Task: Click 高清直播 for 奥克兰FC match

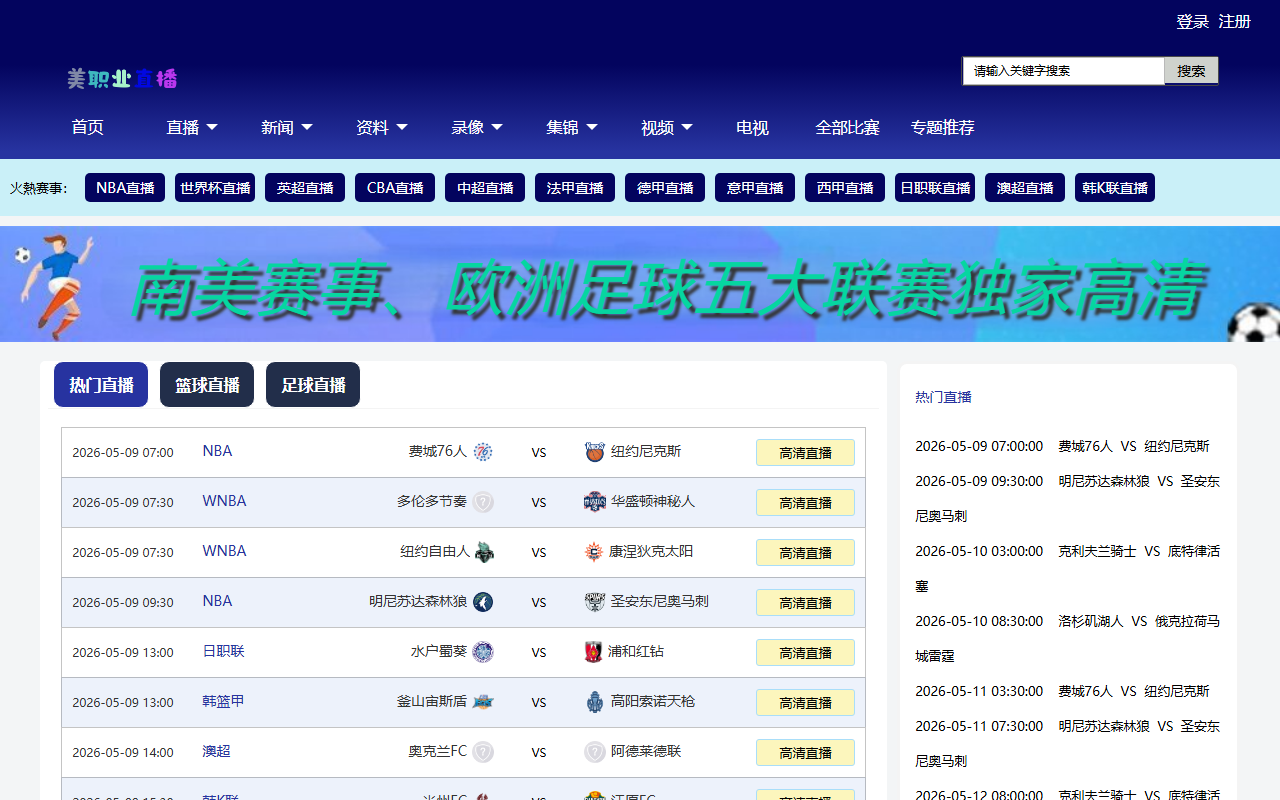Action: 805,753
